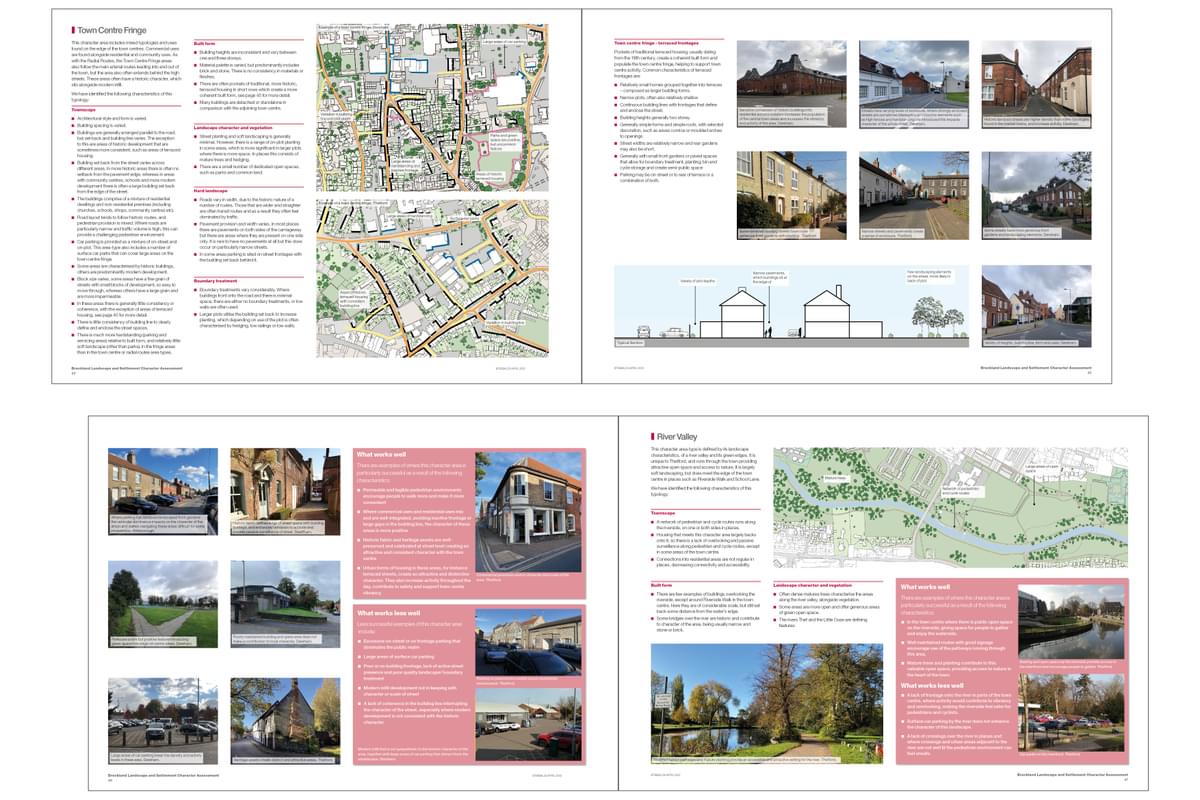Open the lower town centre fringe street map

pos(432,278)
